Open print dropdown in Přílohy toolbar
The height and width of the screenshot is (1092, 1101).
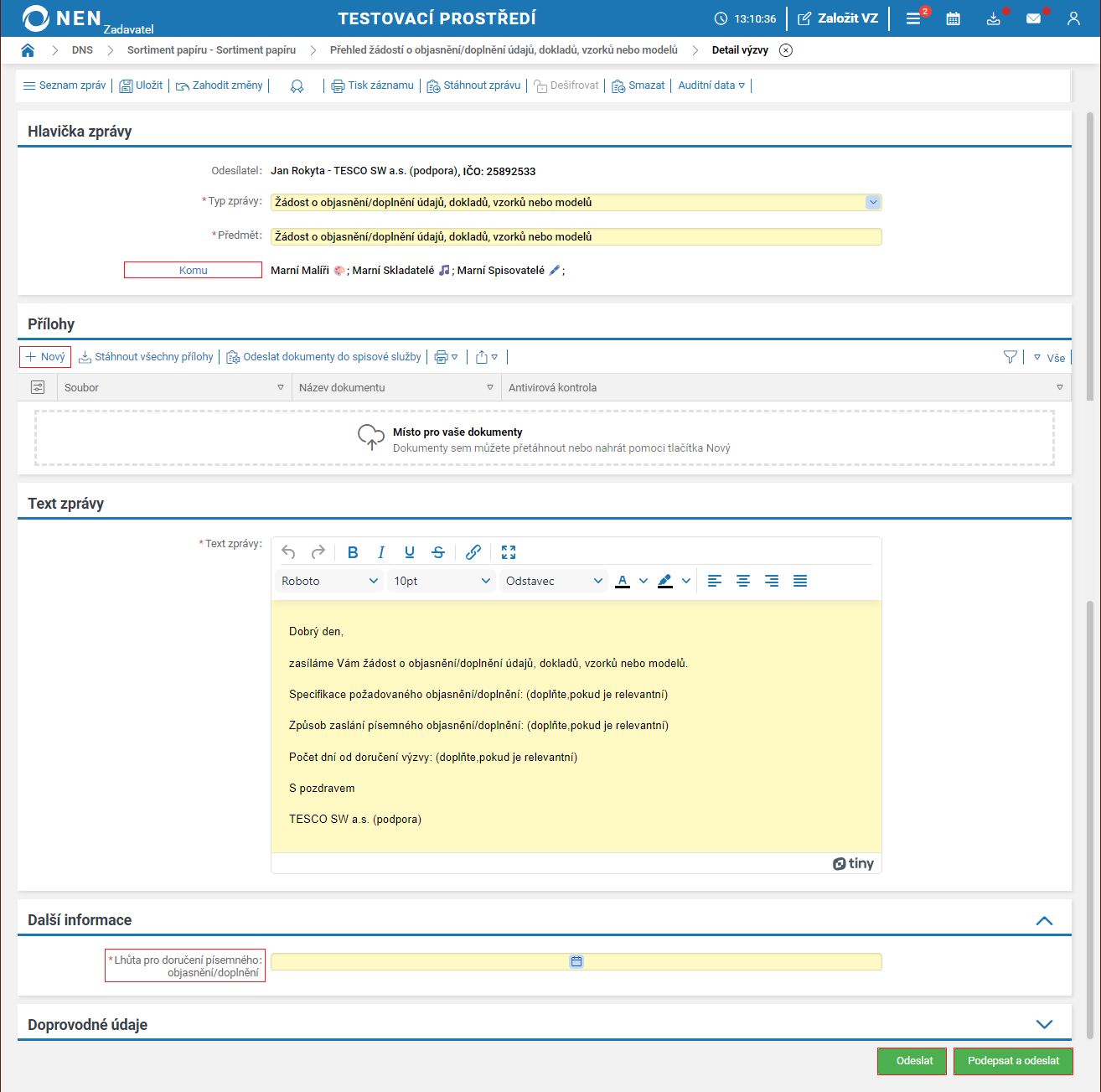click(x=446, y=357)
